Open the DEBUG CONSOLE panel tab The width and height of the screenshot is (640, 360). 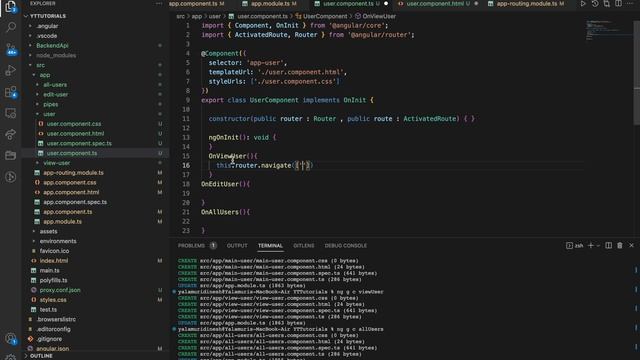pos(346,246)
